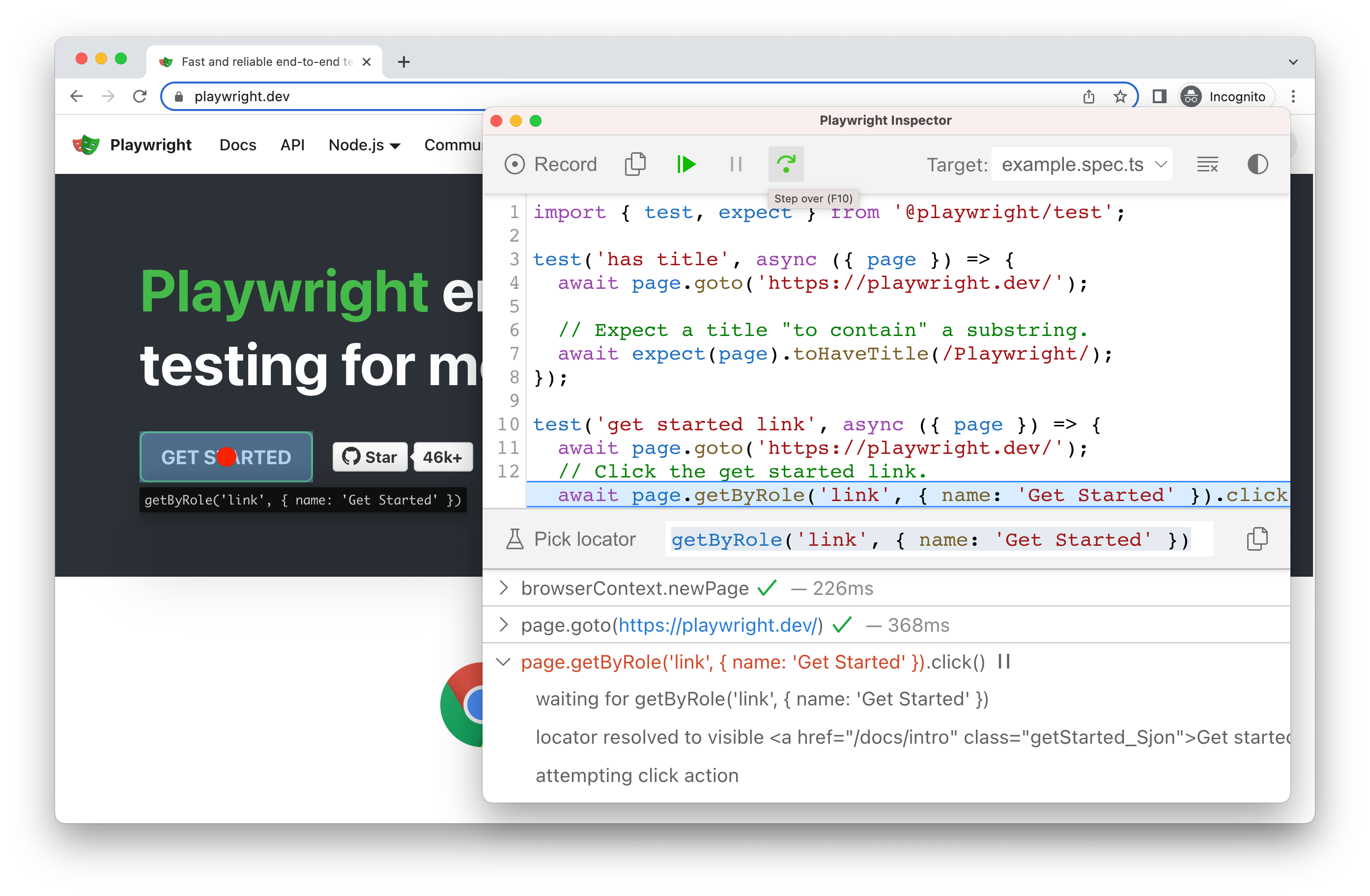Screen dimensions: 1370x896
Task: Close the 'Fast and reliable end-to-end' tab
Action: pyautogui.click(x=366, y=61)
